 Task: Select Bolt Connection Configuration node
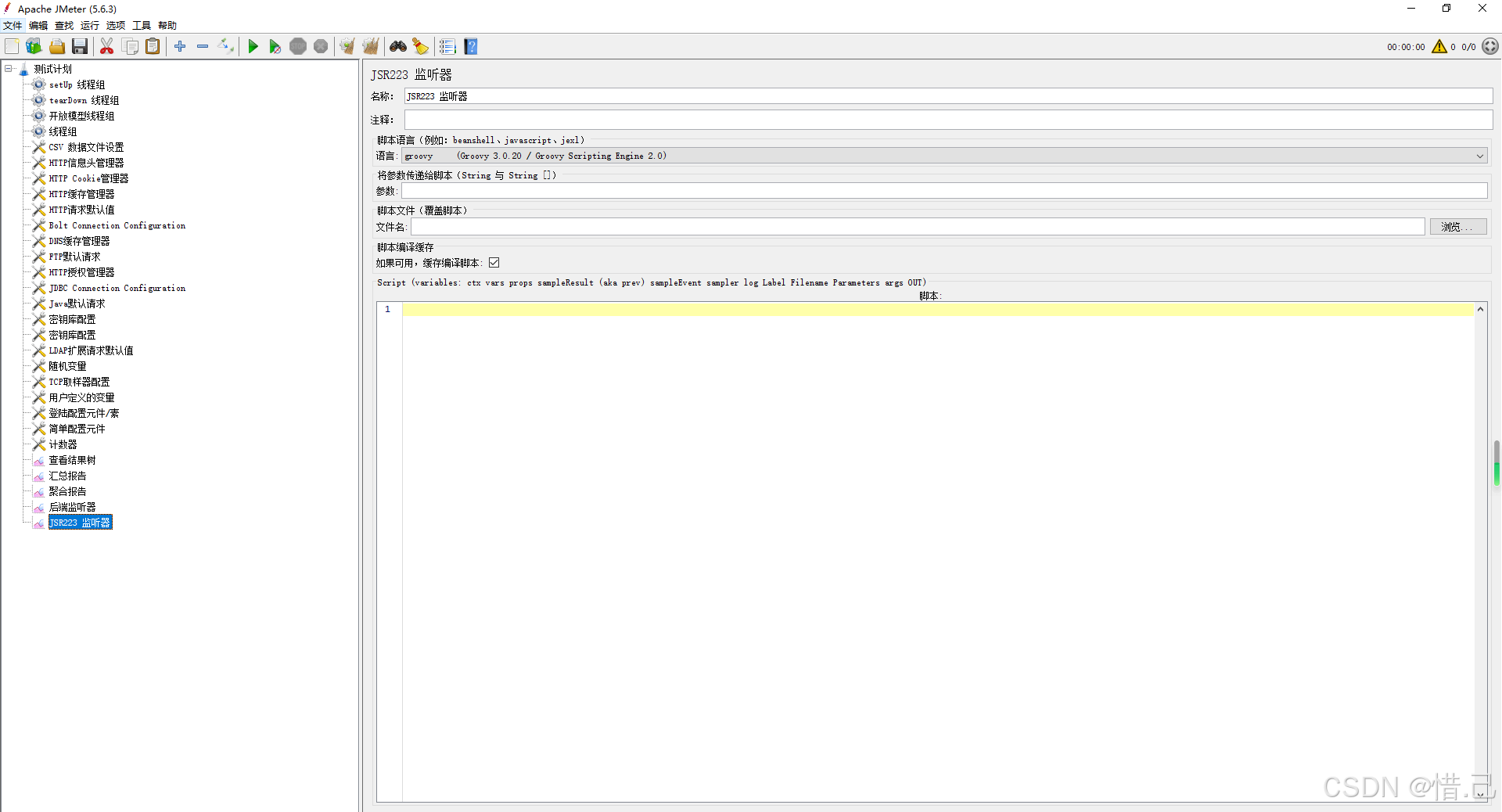pyautogui.click(x=117, y=225)
